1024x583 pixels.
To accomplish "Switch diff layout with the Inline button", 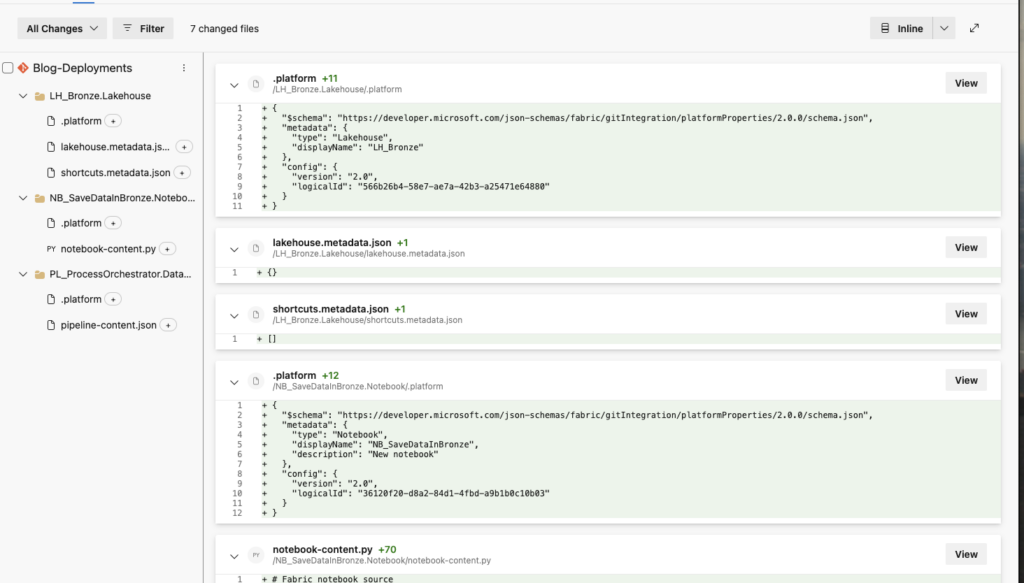I will [901, 29].
